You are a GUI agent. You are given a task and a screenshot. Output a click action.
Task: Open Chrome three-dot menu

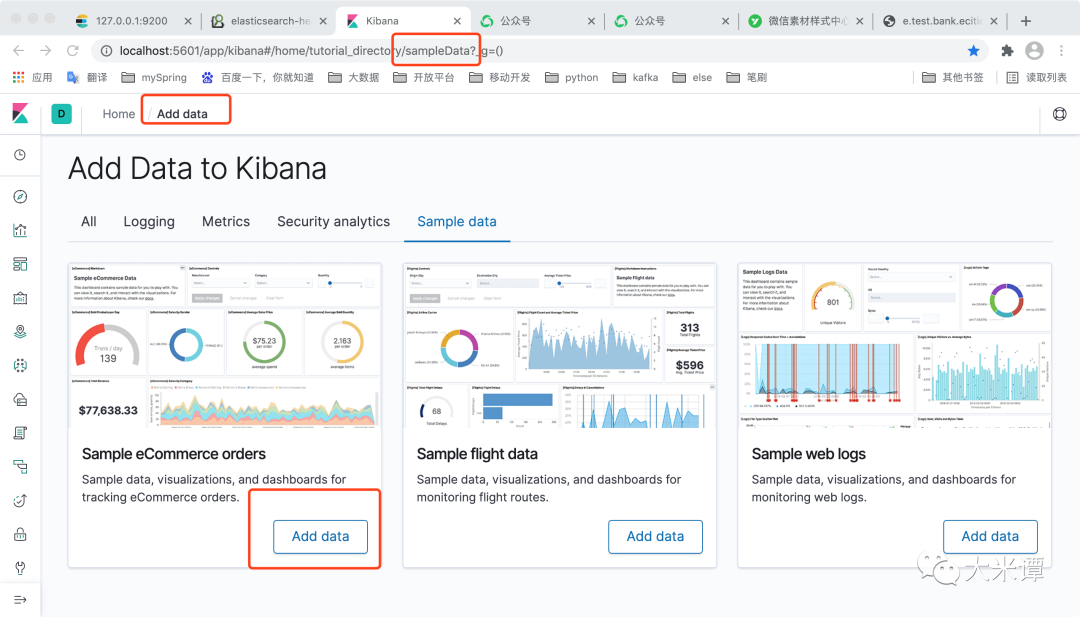point(1061,50)
